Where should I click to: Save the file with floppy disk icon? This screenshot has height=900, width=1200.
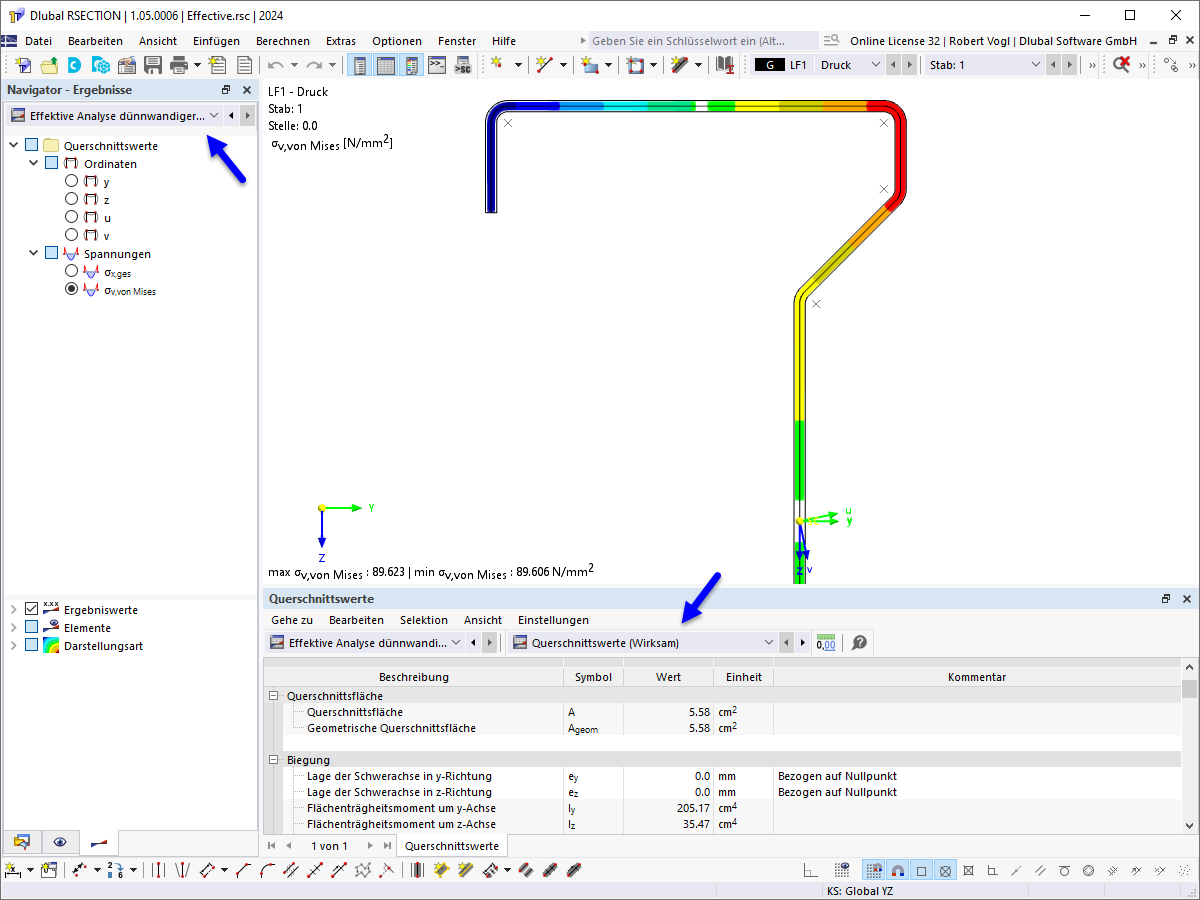(x=153, y=65)
